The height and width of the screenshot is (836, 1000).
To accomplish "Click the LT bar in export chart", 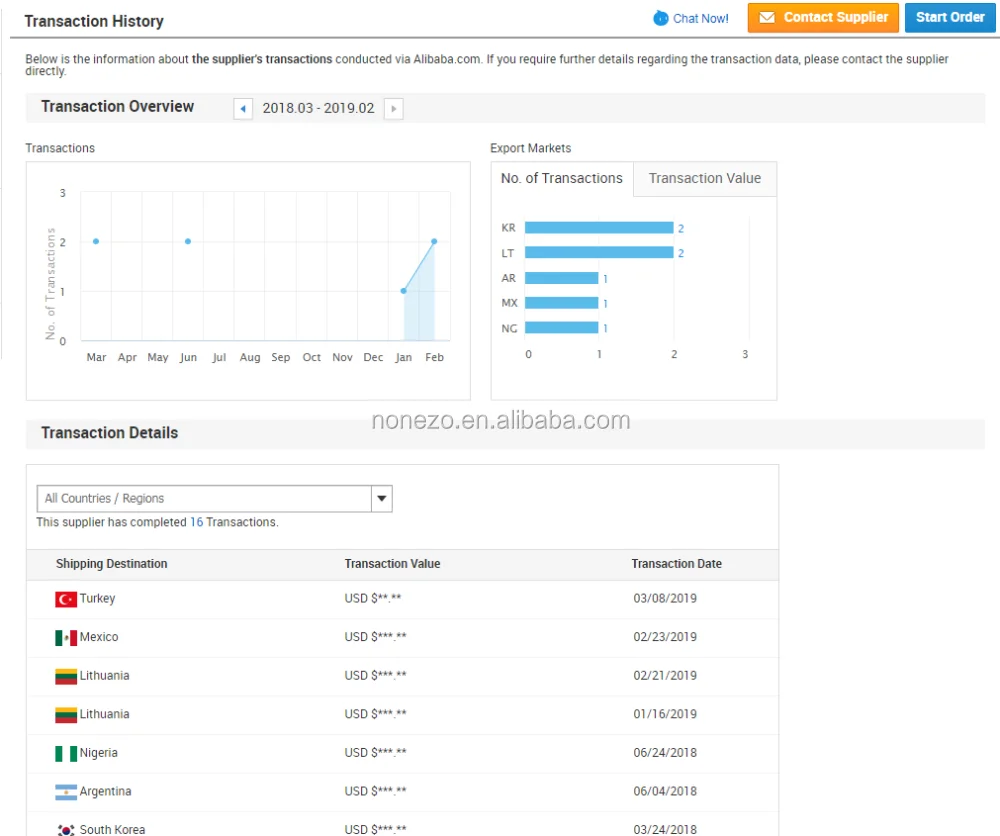I will click(598, 253).
